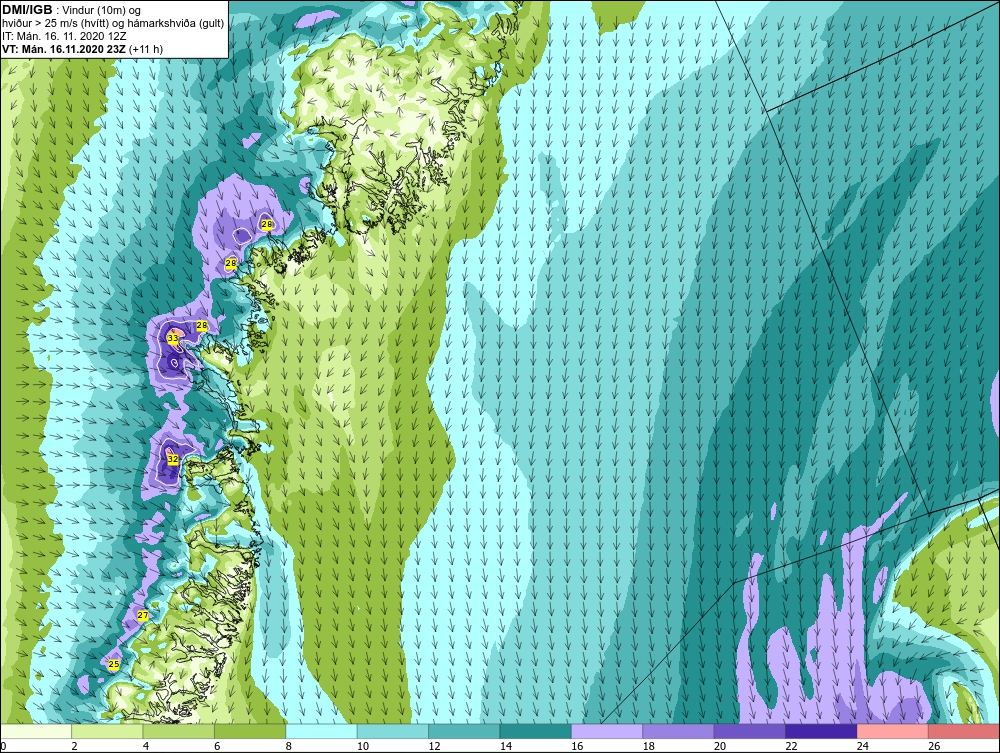Click the legend scale number 2
1000x753 pixels.
coord(75,746)
